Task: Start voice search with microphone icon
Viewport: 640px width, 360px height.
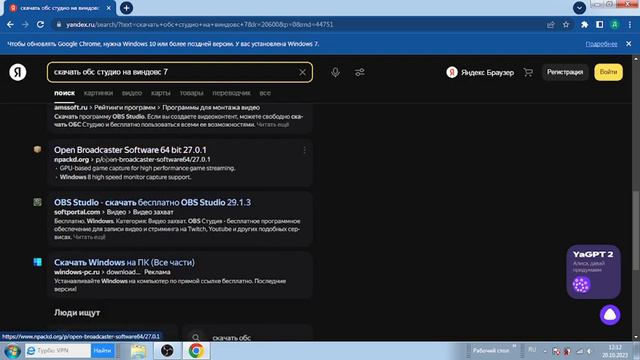Action: (x=335, y=72)
